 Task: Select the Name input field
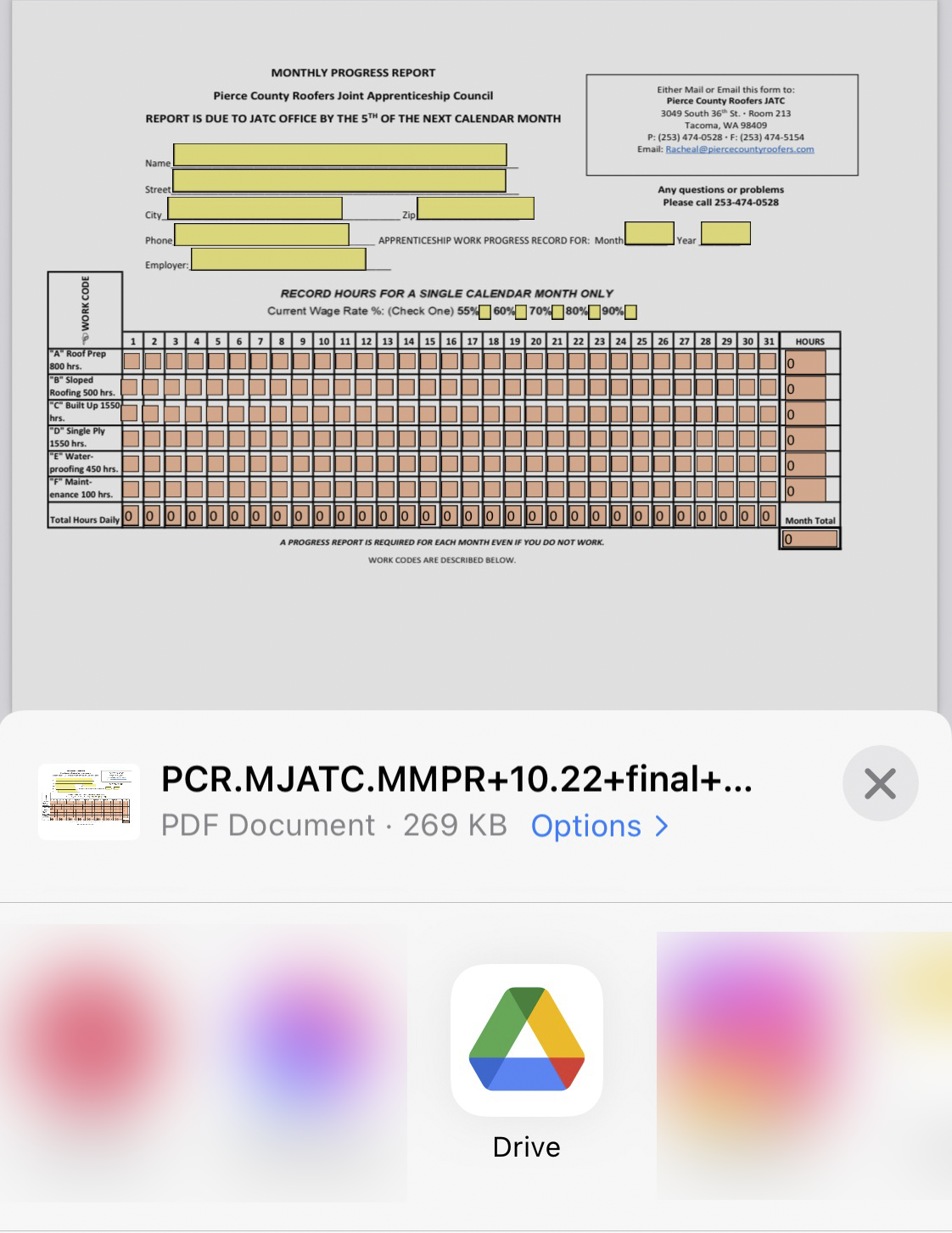(339, 154)
